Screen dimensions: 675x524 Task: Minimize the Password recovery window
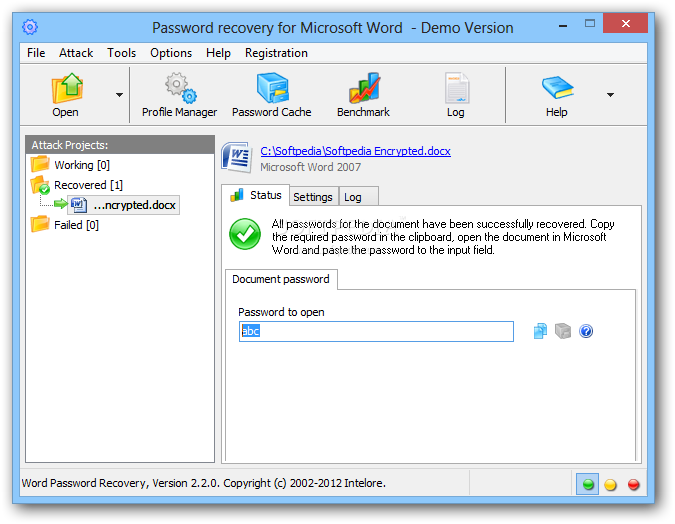click(563, 25)
